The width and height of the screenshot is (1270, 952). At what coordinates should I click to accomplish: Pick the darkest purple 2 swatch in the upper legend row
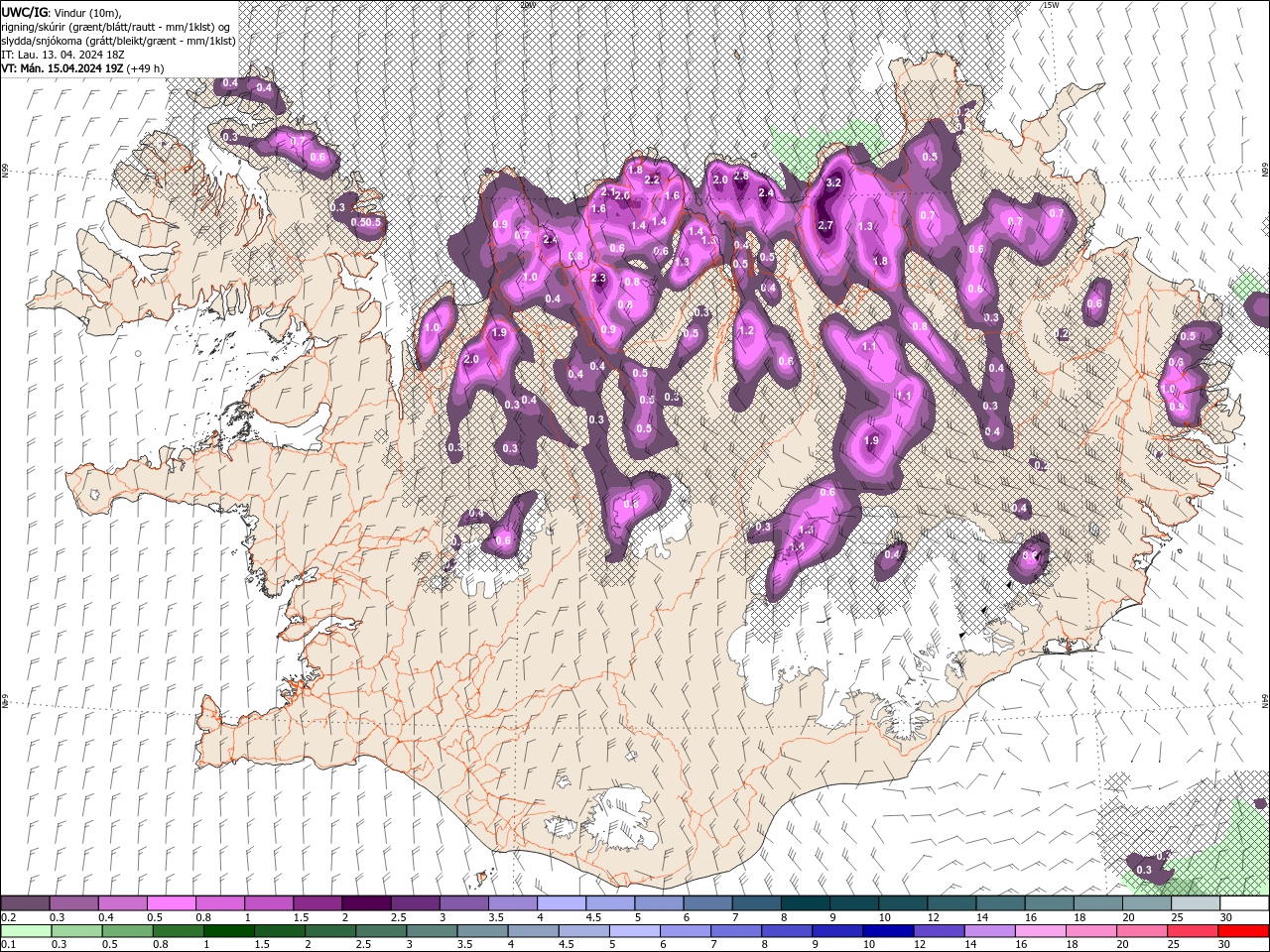click(366, 903)
